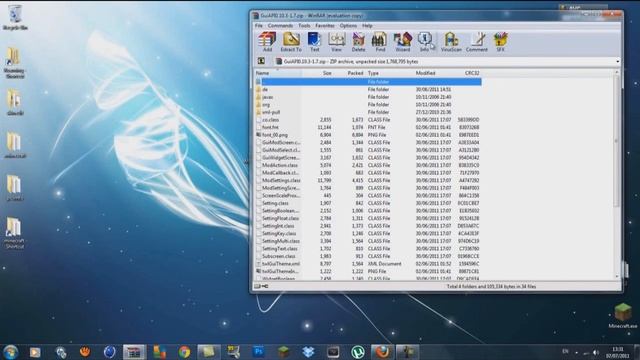Add an archive Comment
The height and width of the screenshot is (360, 640).
(477, 42)
